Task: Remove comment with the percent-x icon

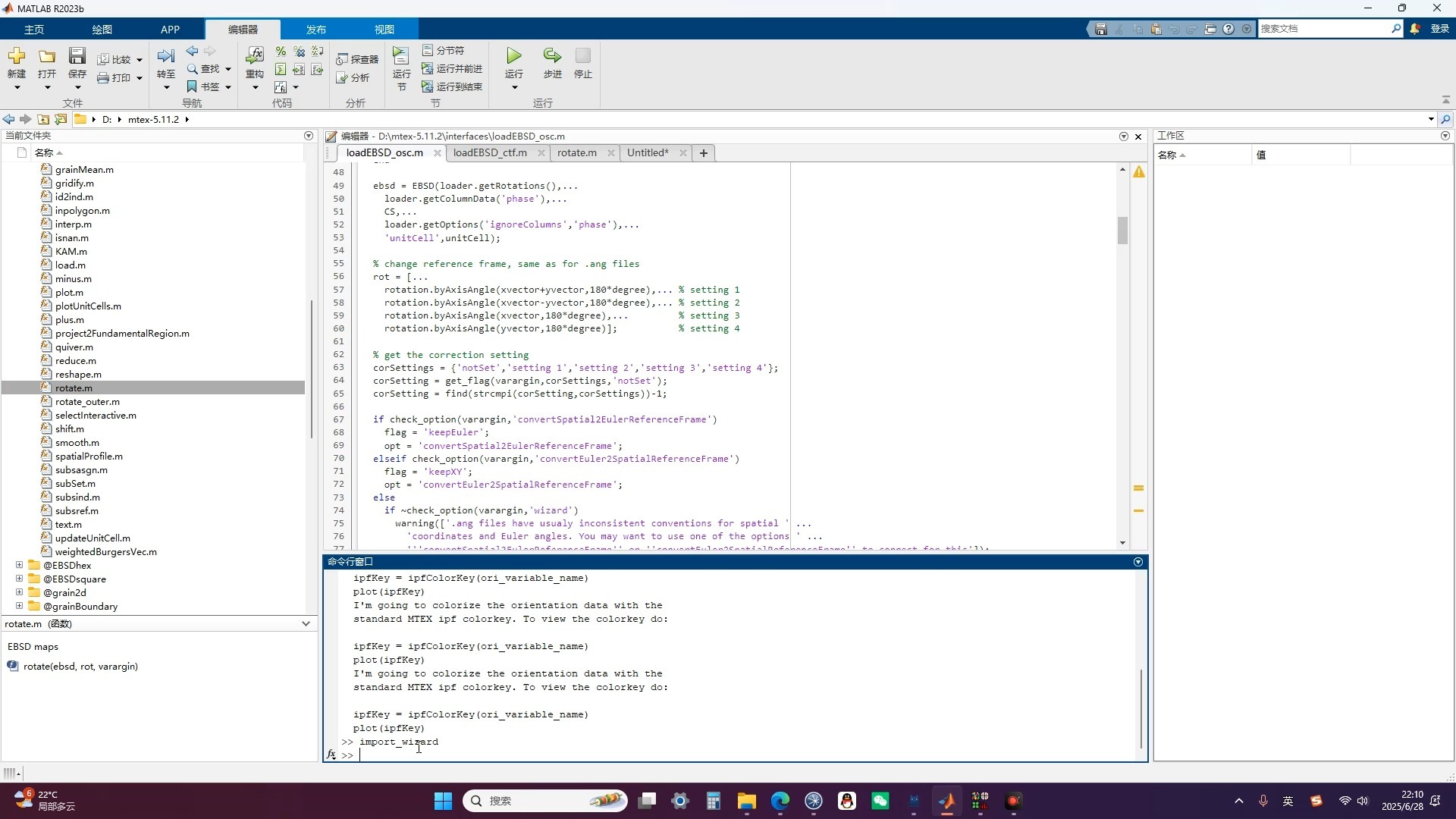Action: point(299,52)
